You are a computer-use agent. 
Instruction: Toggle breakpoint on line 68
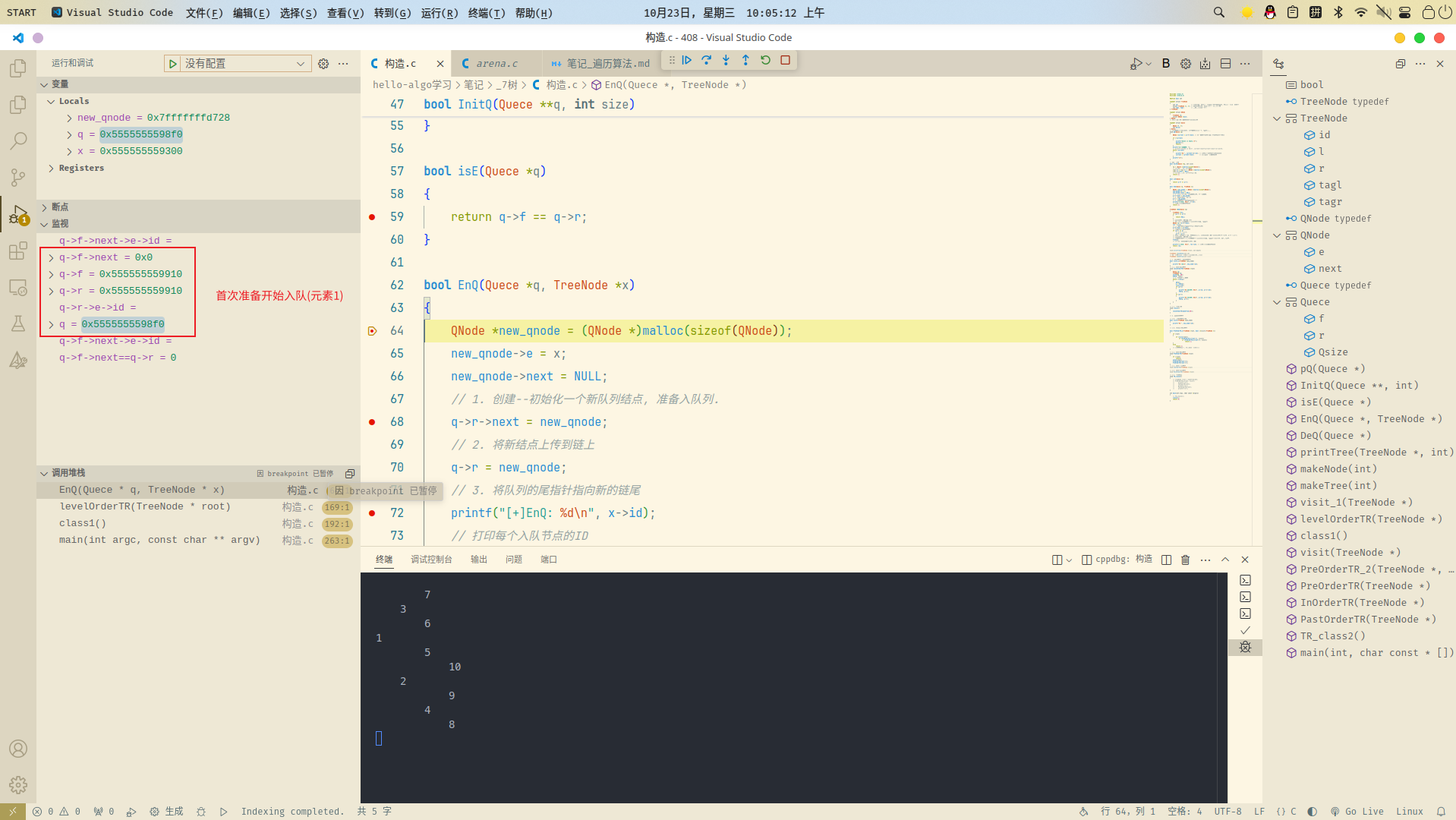pyautogui.click(x=372, y=422)
